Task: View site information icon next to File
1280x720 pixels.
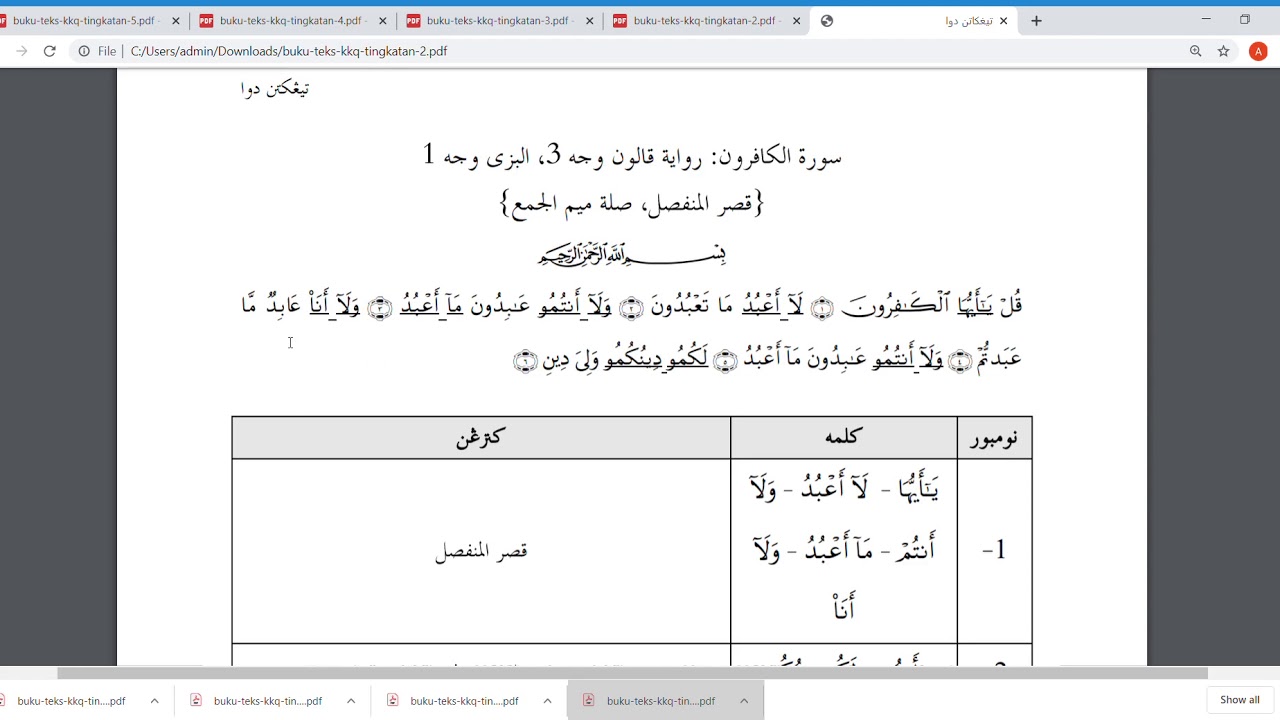Action: (84, 51)
